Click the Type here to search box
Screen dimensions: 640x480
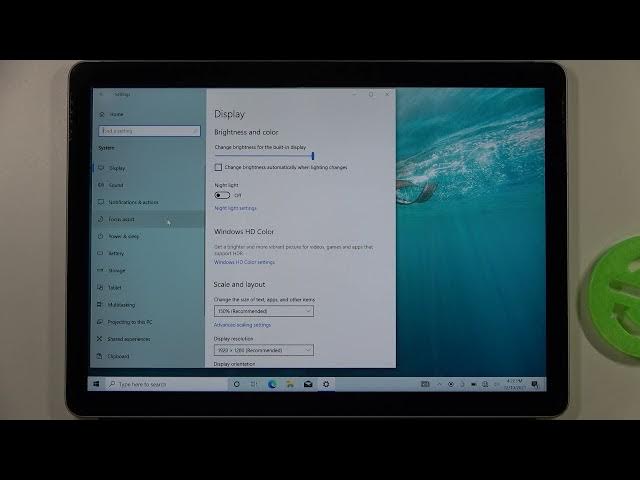[167, 384]
